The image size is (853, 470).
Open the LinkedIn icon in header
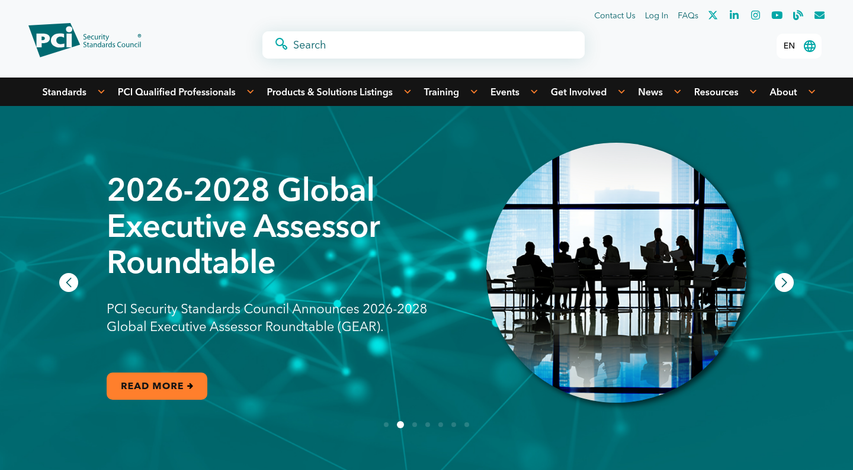(734, 15)
